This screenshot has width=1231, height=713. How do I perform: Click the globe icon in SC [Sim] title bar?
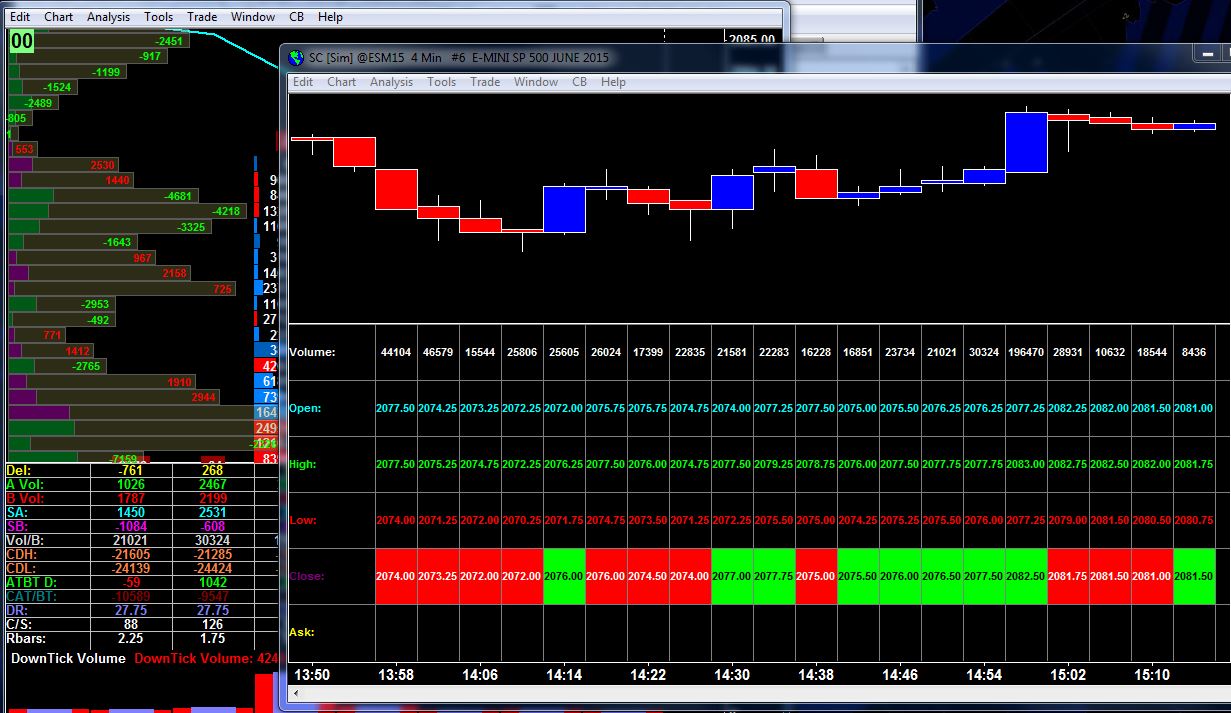pos(296,58)
